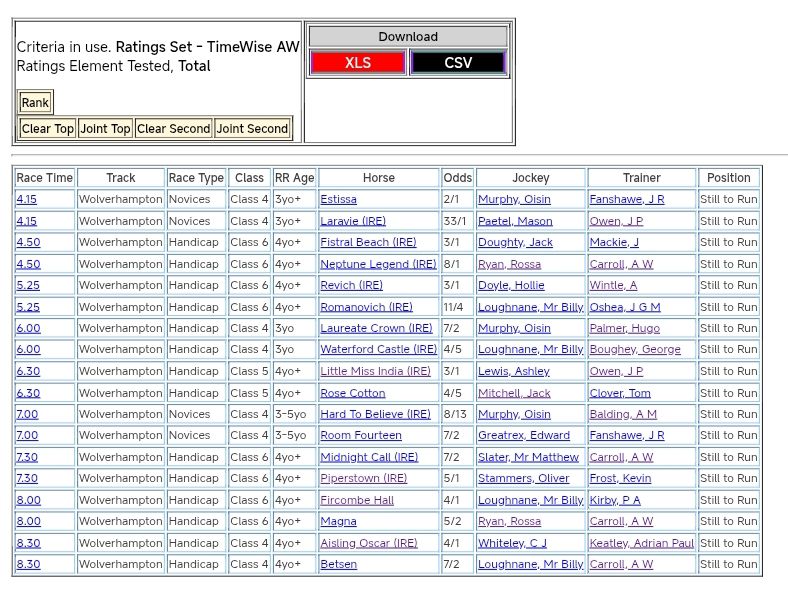Download ratings as CSV file
The width and height of the screenshot is (788, 602).
tap(458, 63)
